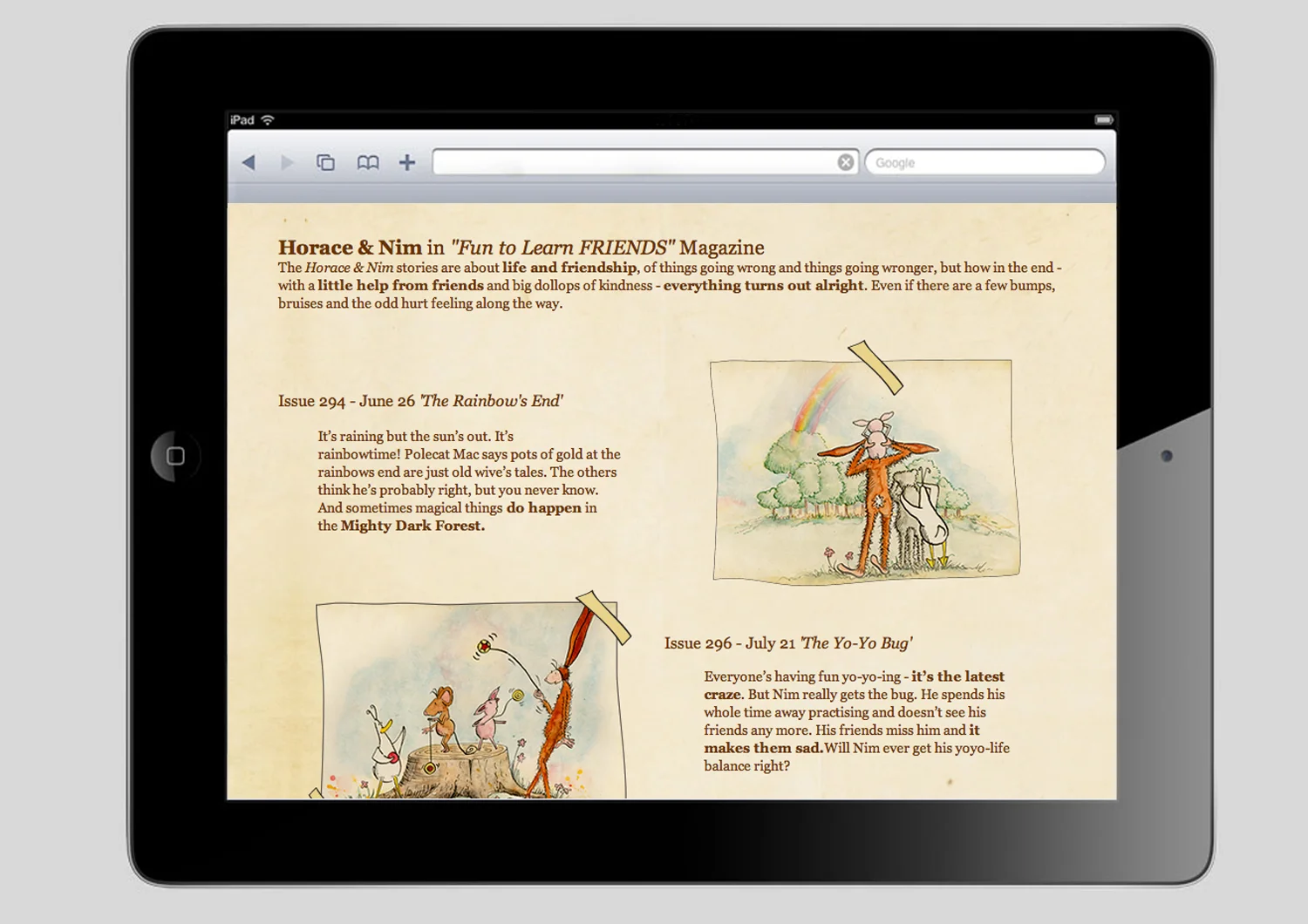The image size is (1308, 924).
Task: Go forward with the forward arrow
Action: 287,162
